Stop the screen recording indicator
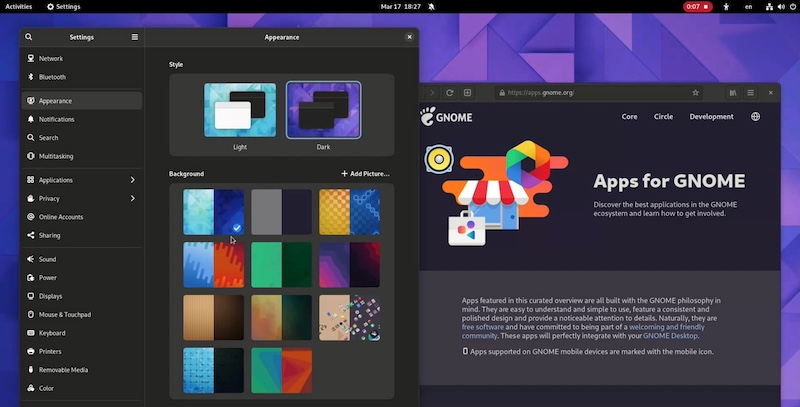Image resolution: width=800 pixels, height=407 pixels. coord(697,7)
